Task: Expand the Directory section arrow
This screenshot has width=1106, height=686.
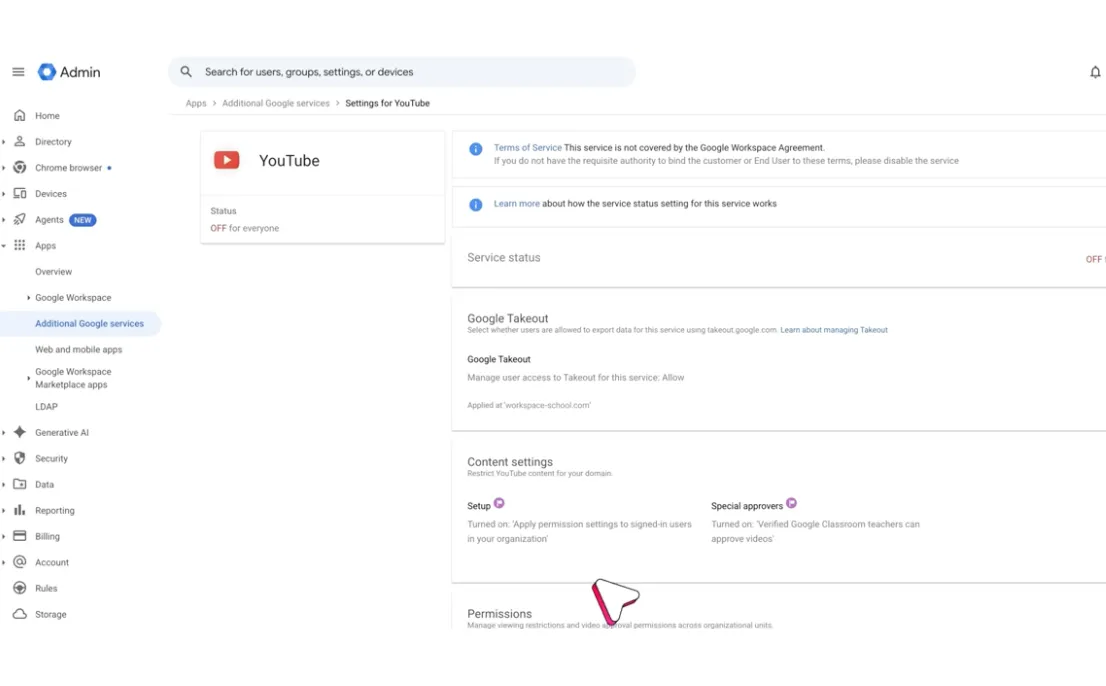Action: tap(4, 142)
